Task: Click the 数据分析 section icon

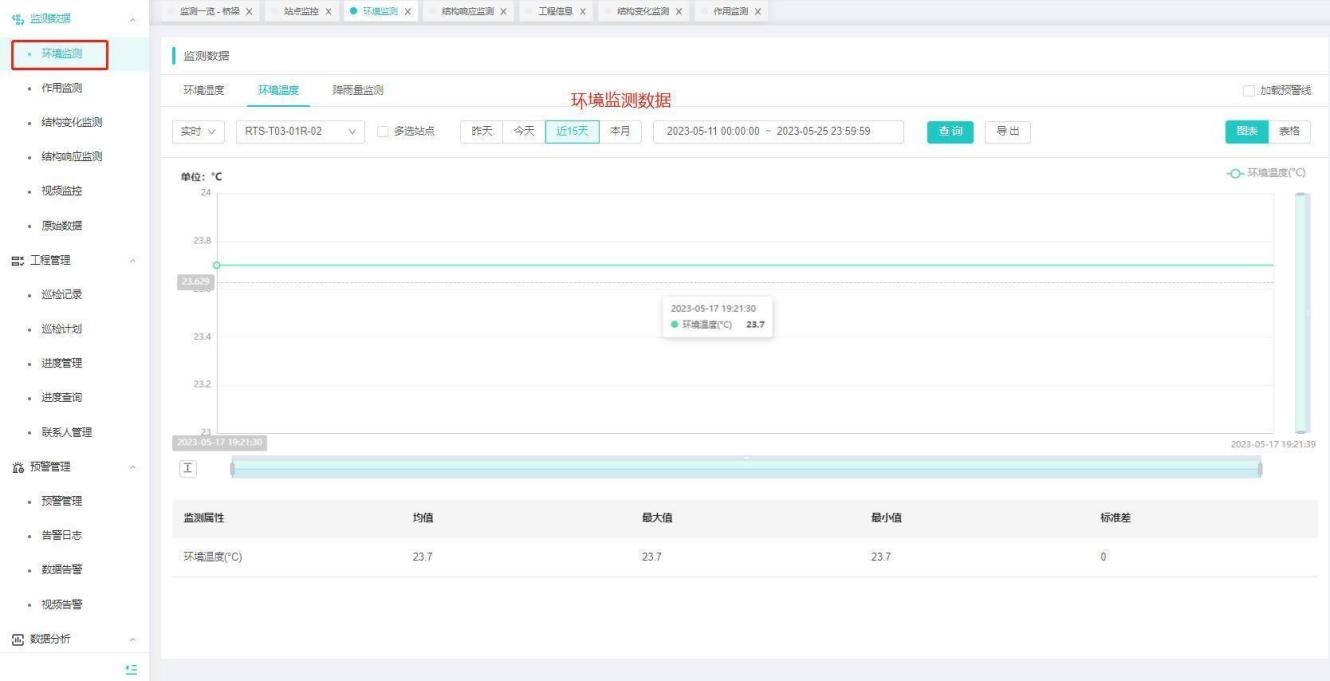Action: pos(15,639)
